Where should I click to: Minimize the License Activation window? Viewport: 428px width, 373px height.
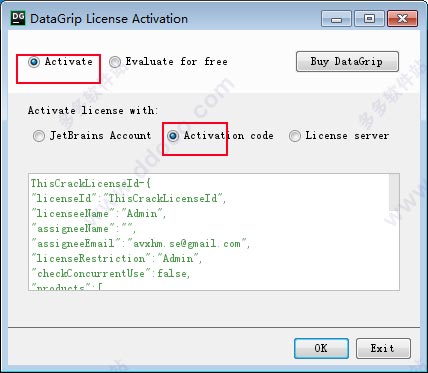click(336, 19)
